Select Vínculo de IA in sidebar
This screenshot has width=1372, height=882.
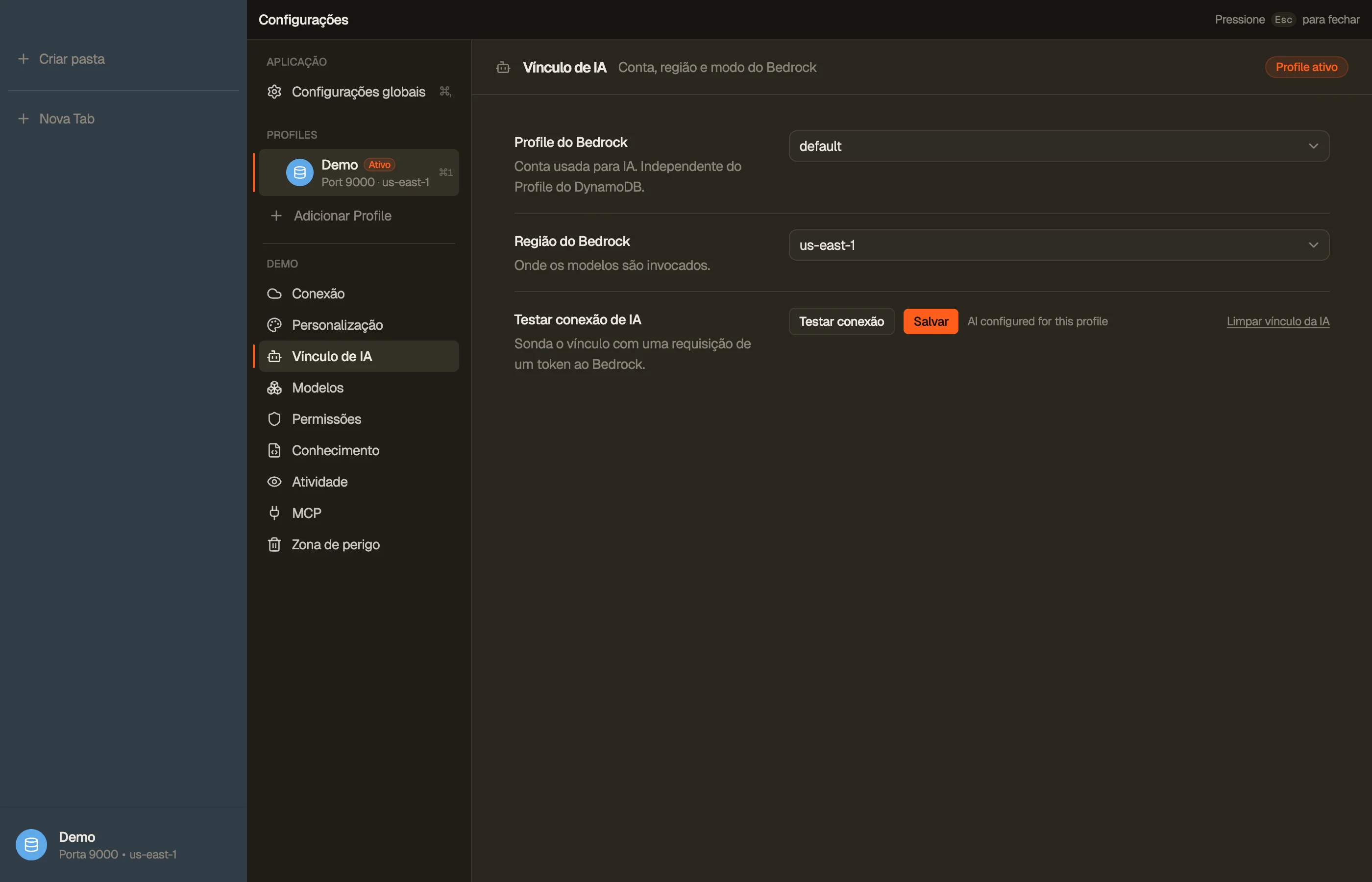(359, 356)
